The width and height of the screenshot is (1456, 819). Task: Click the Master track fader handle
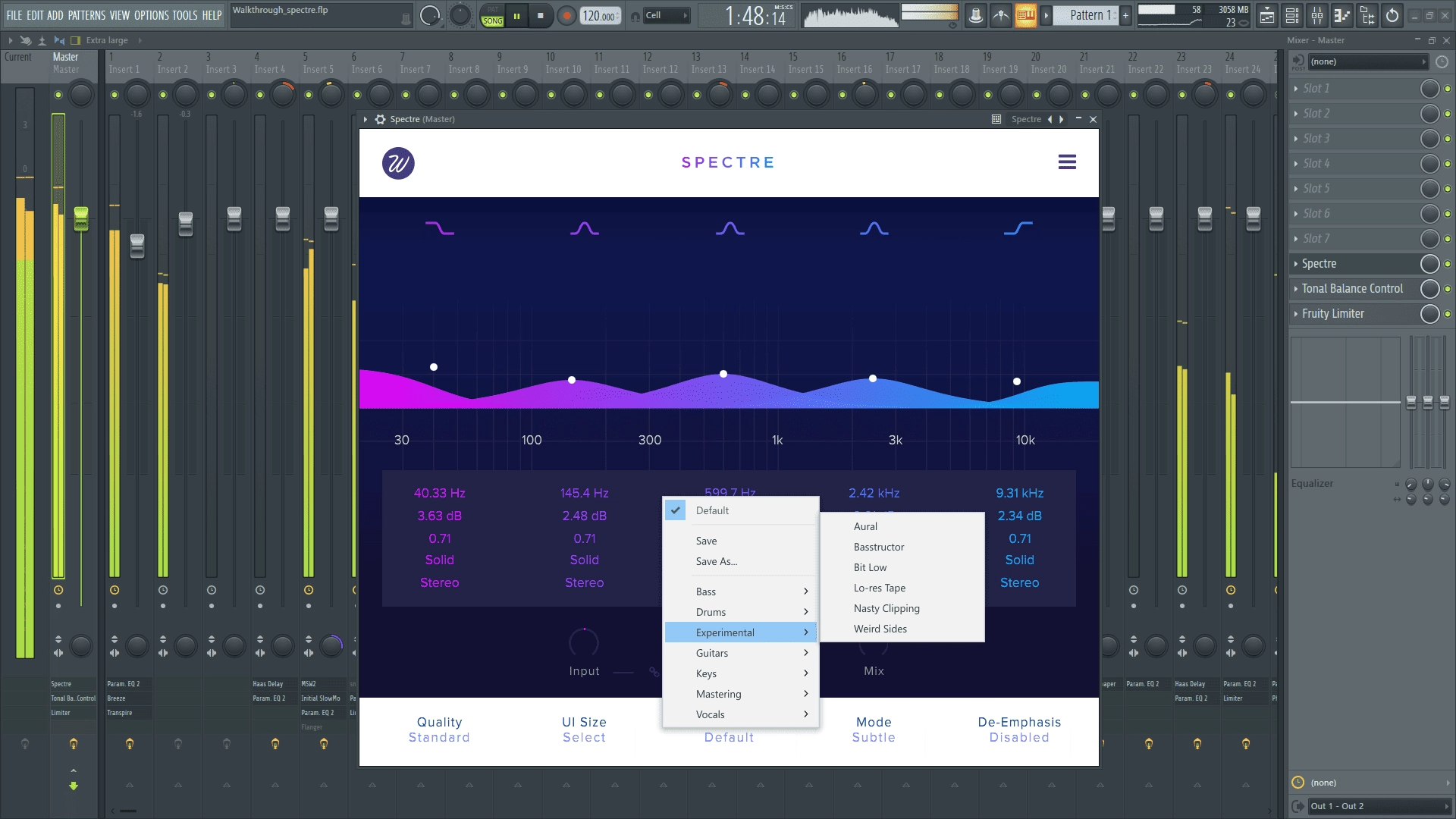(x=81, y=218)
